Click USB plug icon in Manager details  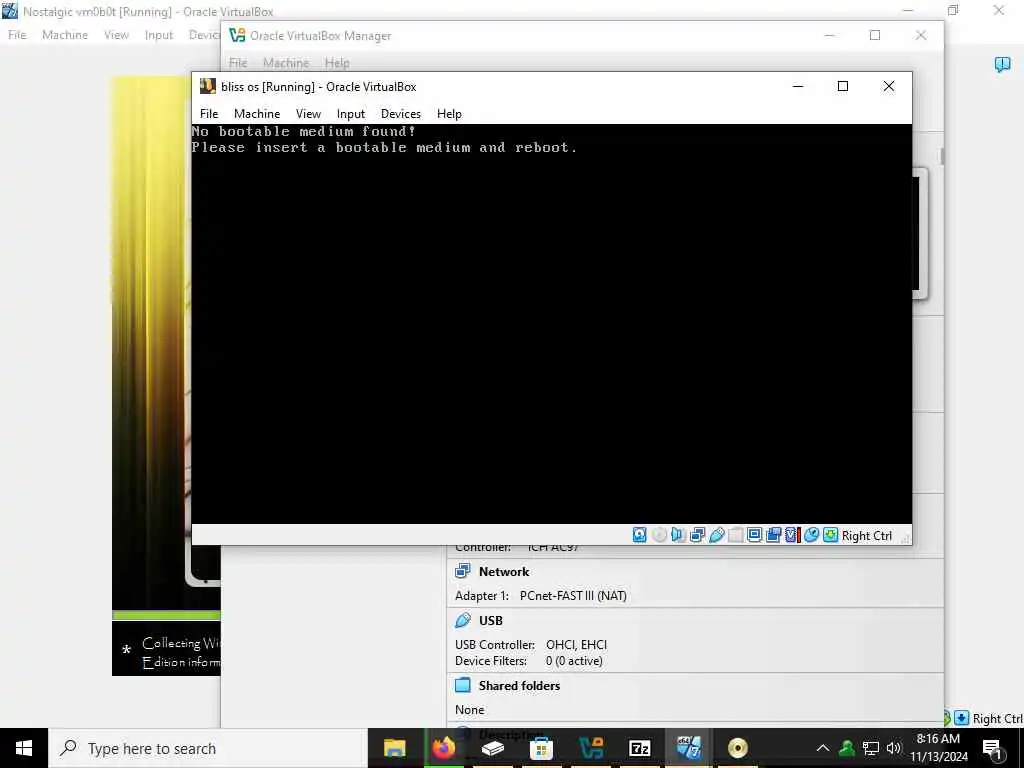coord(462,620)
